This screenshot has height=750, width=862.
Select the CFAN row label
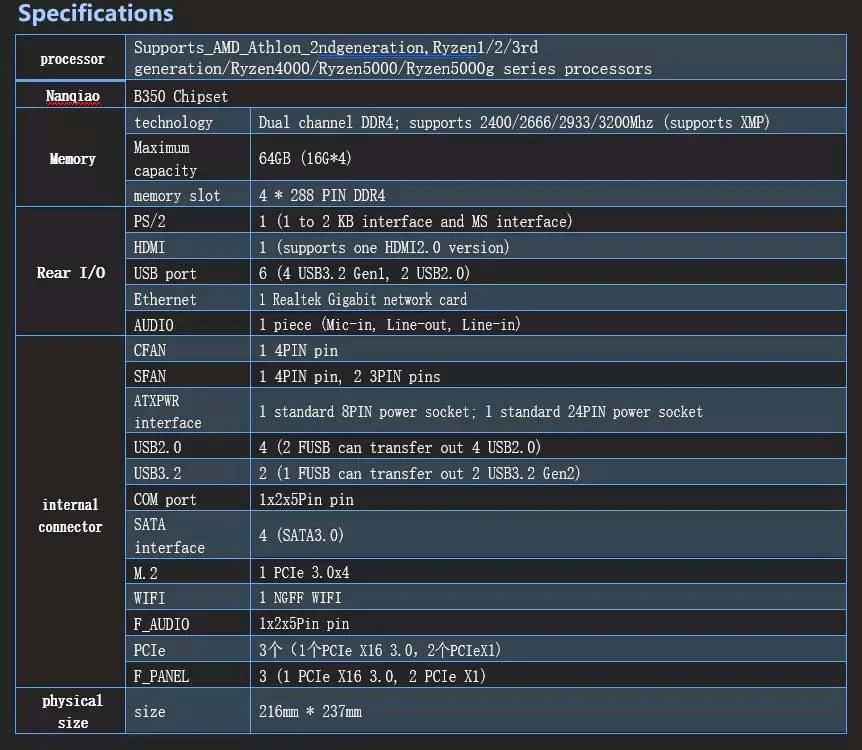coord(149,350)
